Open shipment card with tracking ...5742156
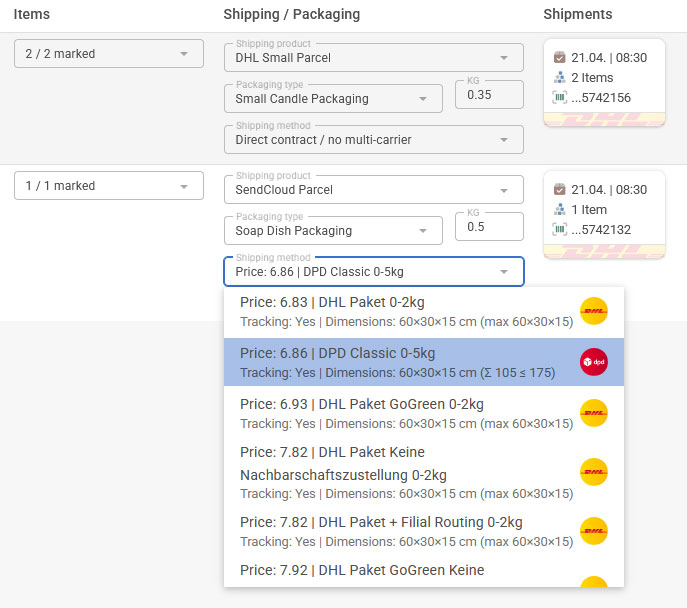 click(x=604, y=83)
